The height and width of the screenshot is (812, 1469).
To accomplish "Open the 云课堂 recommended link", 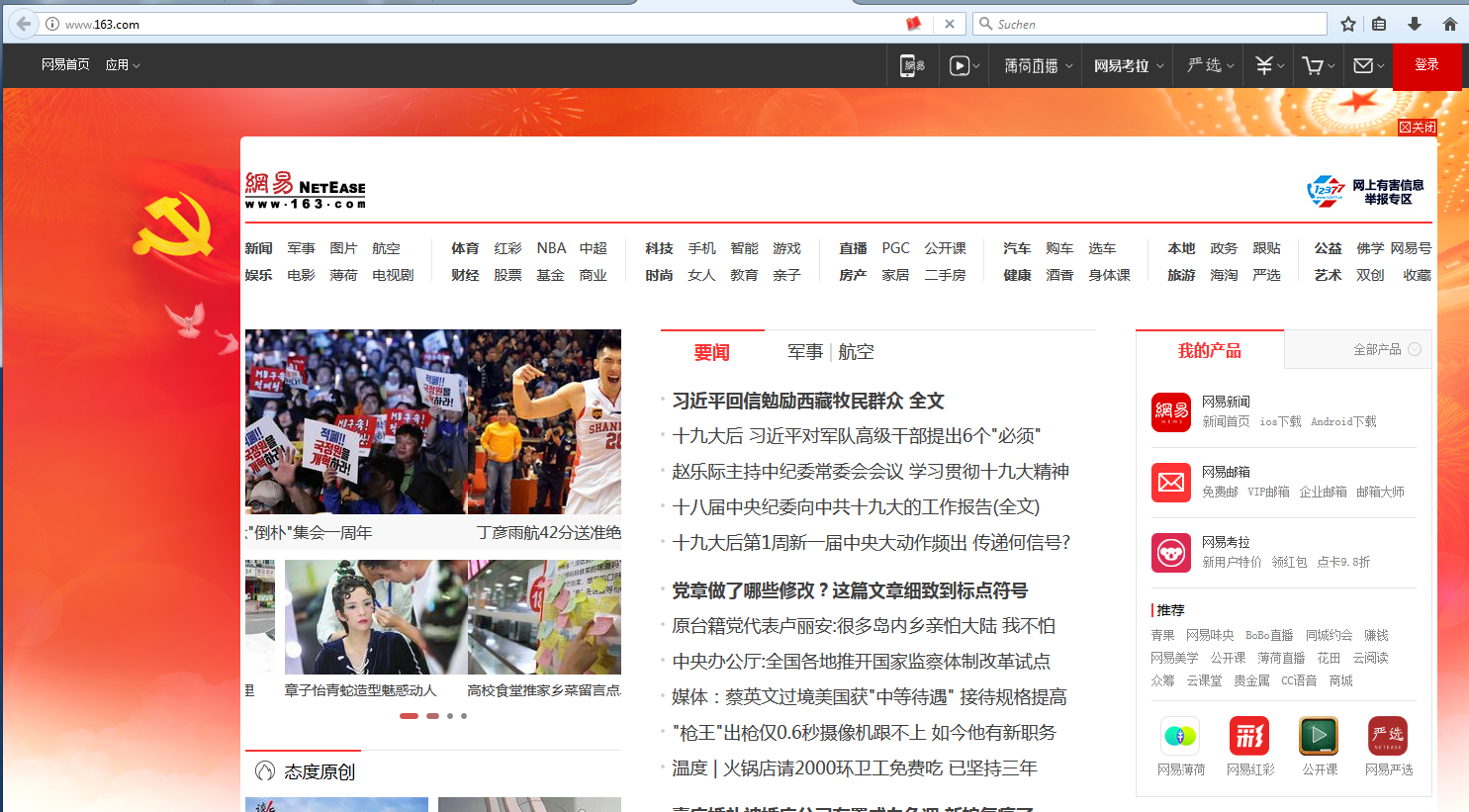I will click(1204, 680).
